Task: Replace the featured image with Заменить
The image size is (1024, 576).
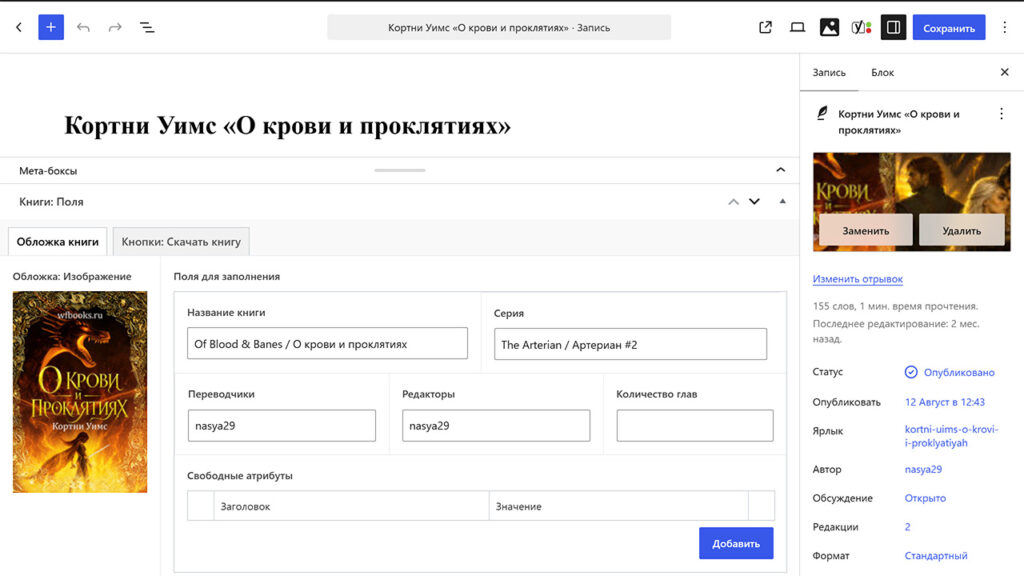Action: [x=865, y=231]
